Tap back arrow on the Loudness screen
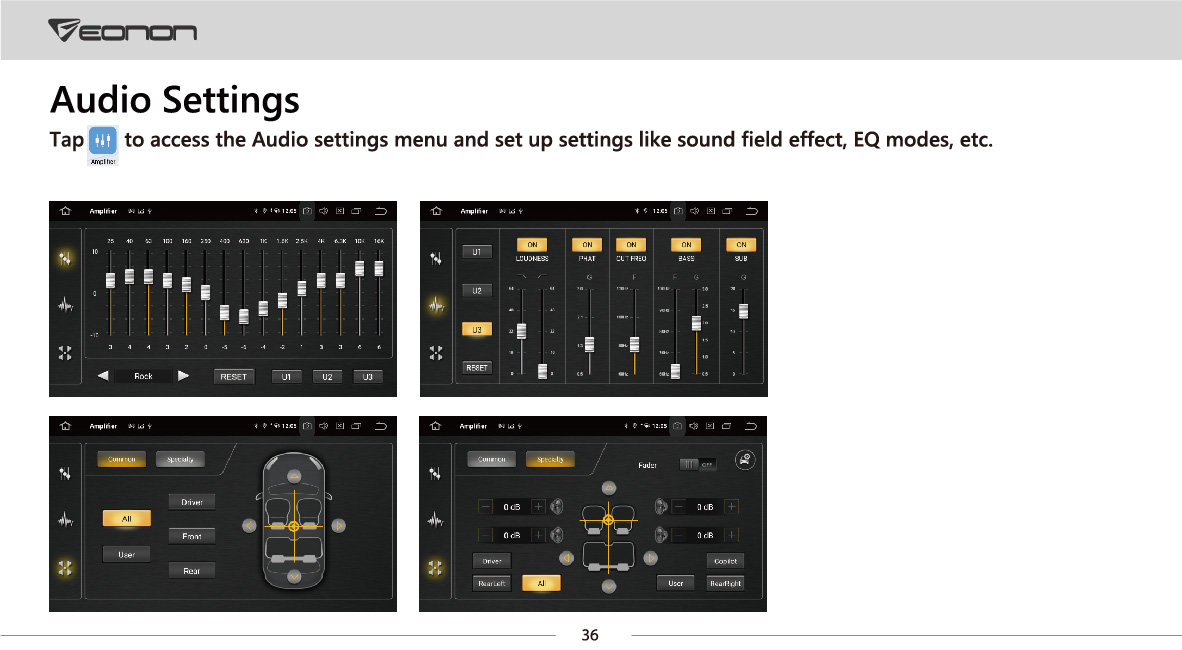Image resolution: width=1182 pixels, height=650 pixels. pos(752,211)
